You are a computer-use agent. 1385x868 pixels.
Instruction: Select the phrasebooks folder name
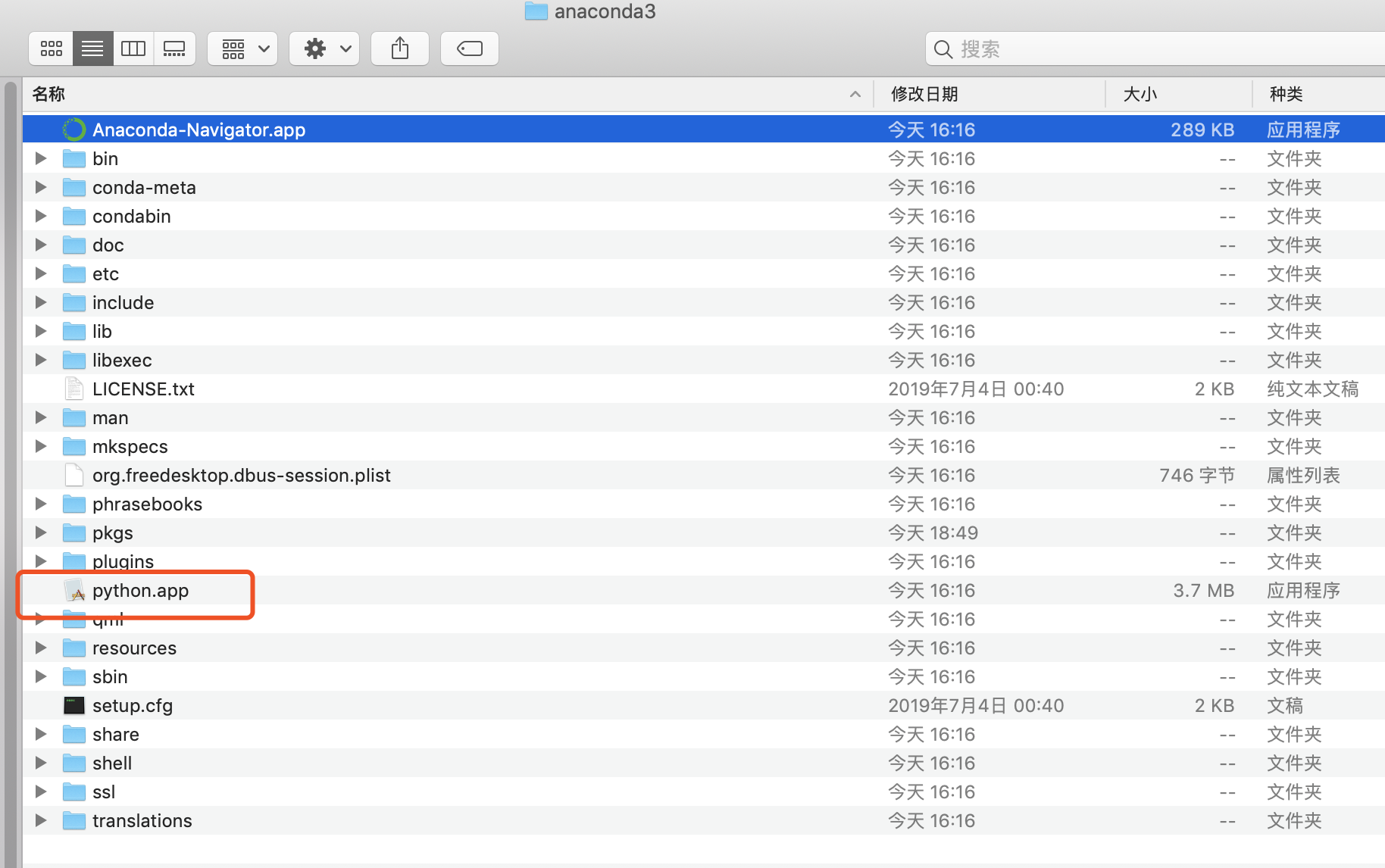coord(148,504)
